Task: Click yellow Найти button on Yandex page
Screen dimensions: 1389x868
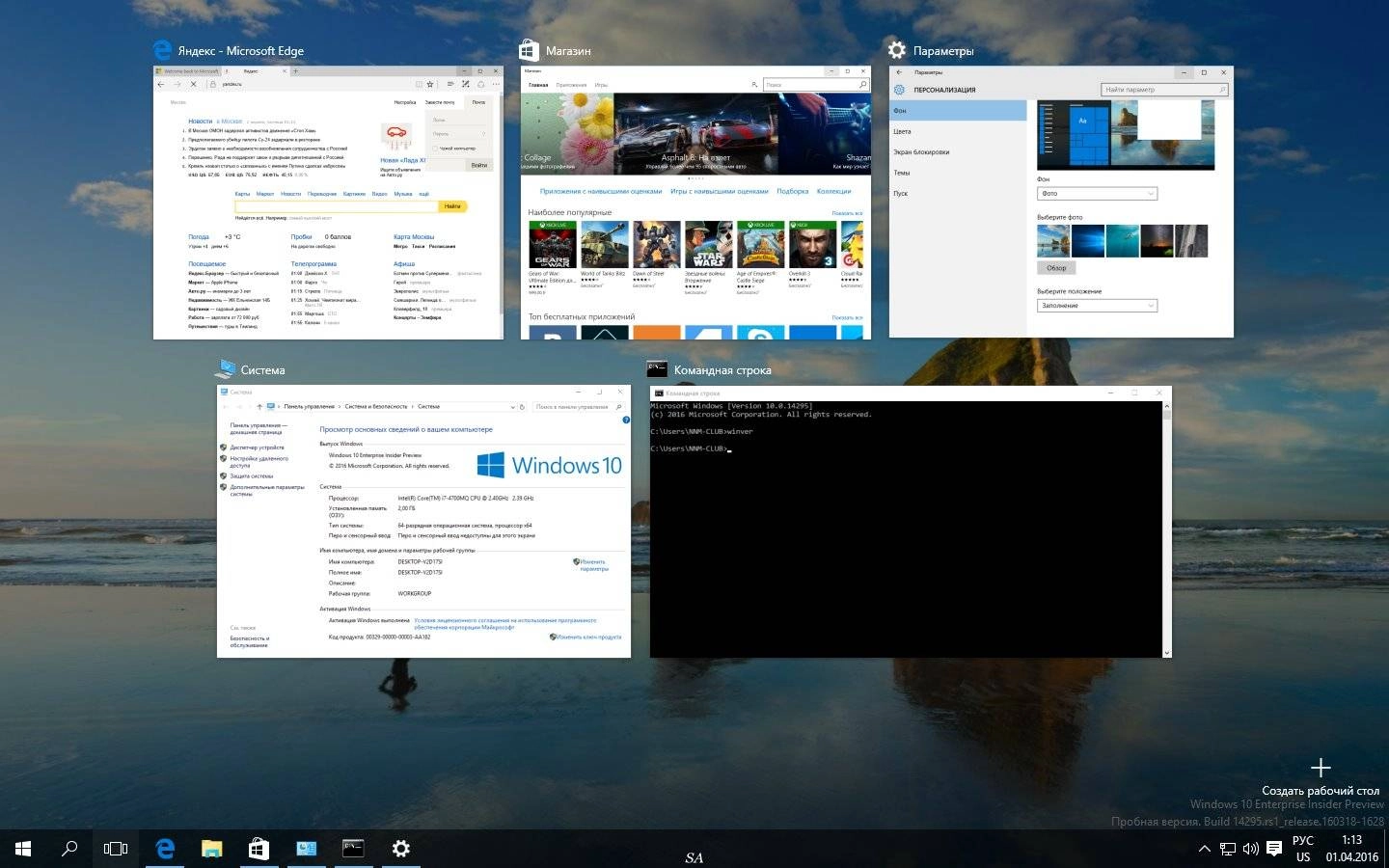Action: tap(452, 206)
